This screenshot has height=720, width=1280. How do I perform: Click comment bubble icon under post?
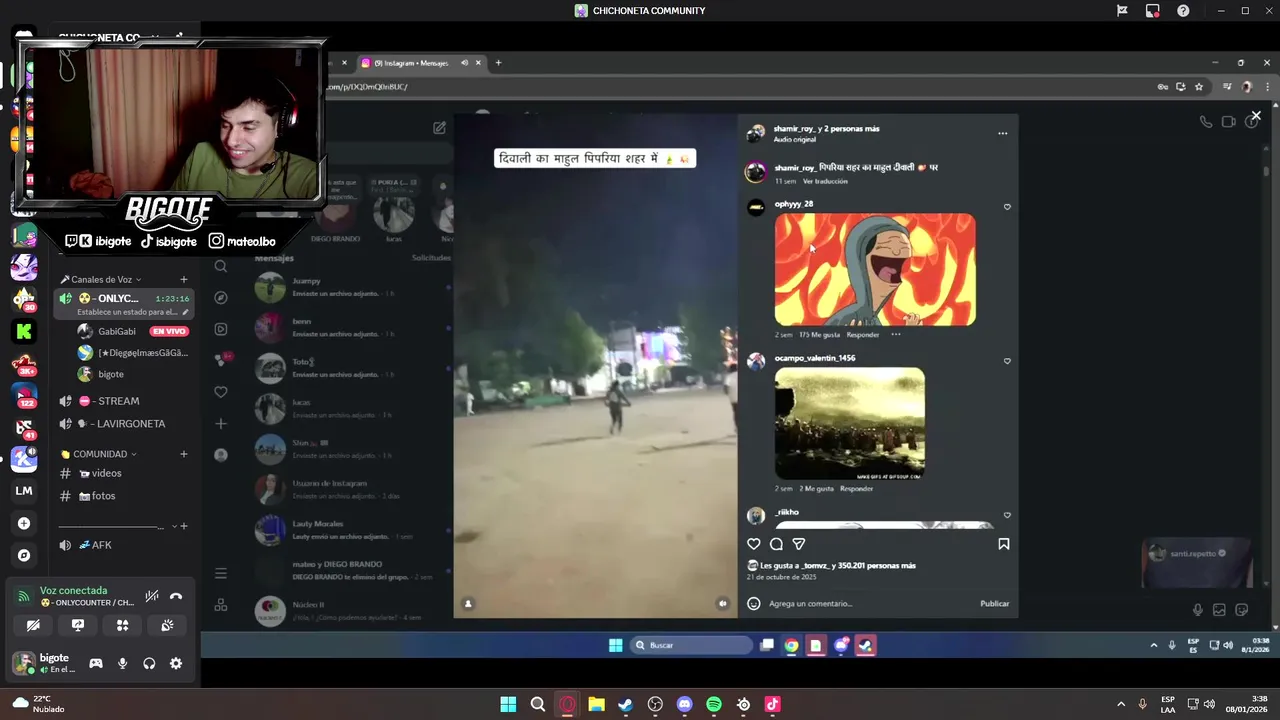click(776, 544)
